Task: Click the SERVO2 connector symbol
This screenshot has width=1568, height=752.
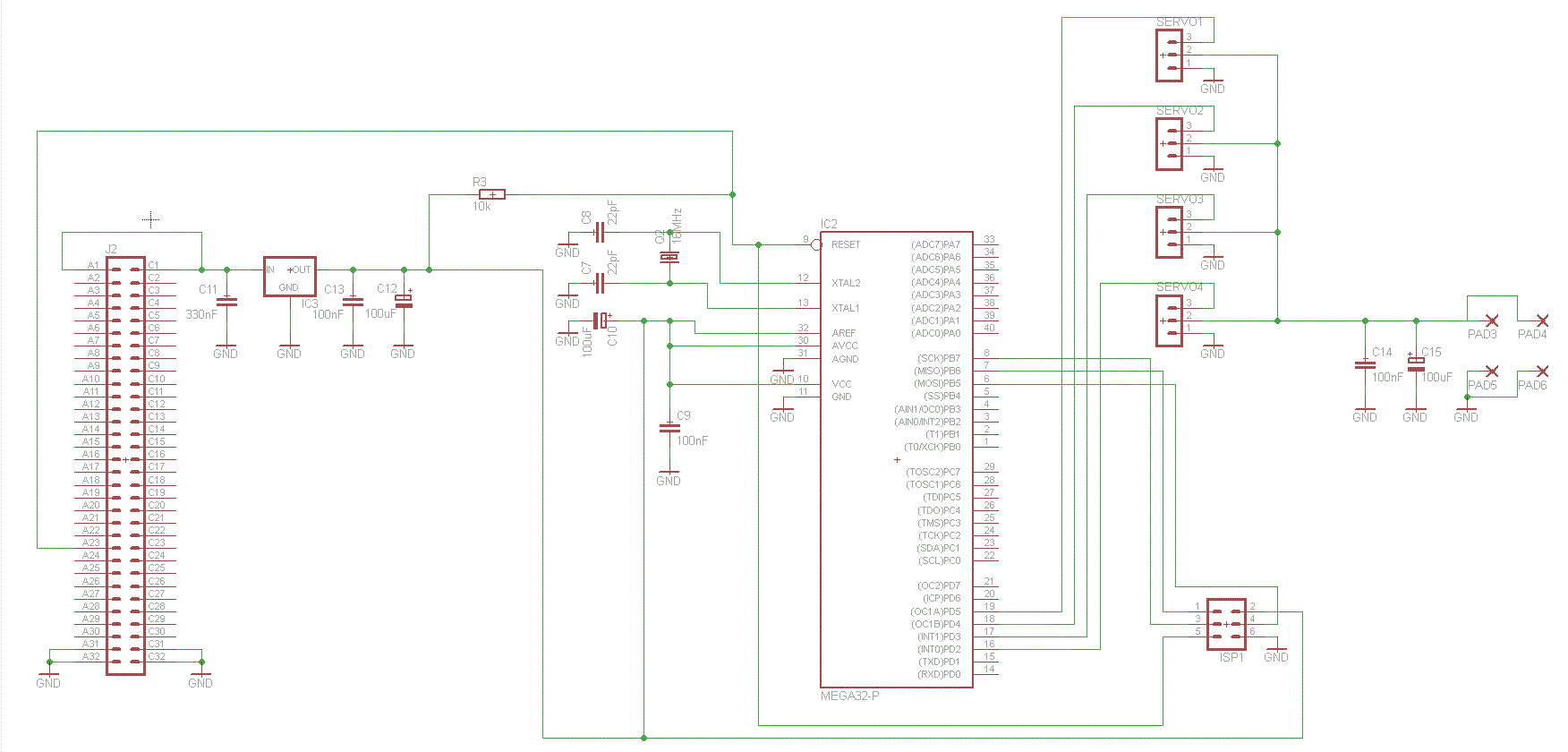Action: (1169, 143)
